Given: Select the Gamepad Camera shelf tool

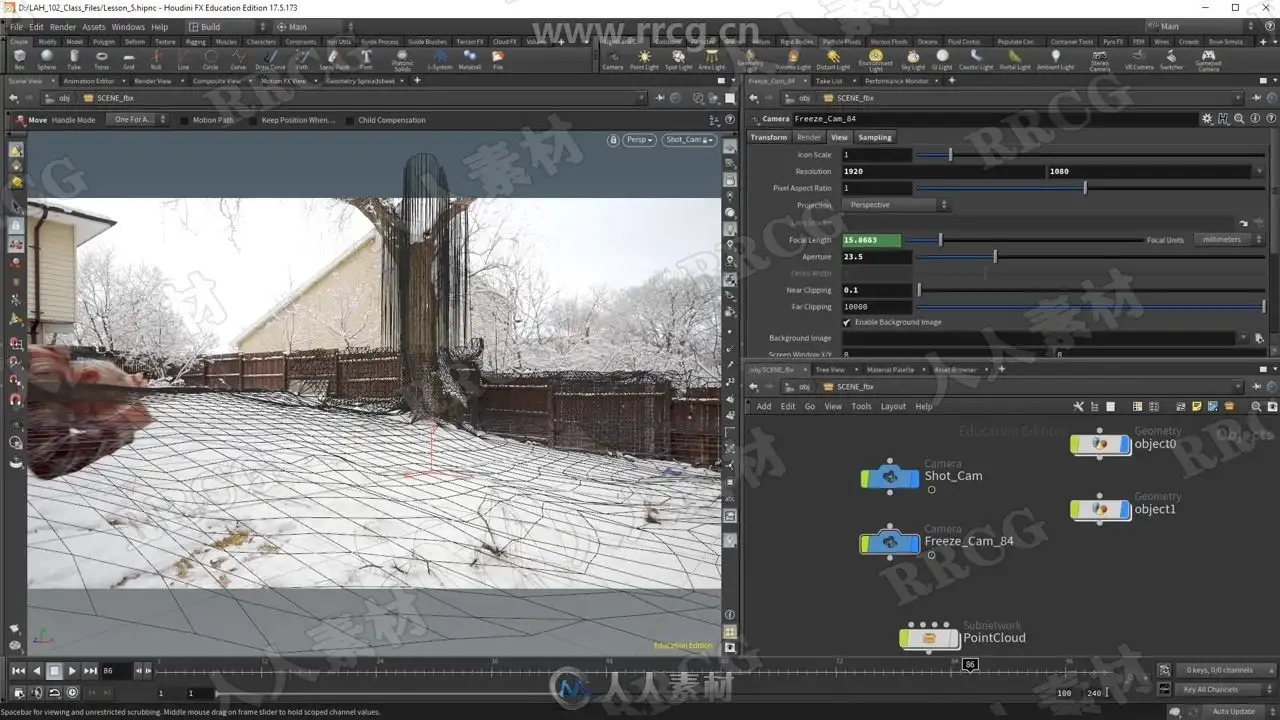Looking at the screenshot, I should coord(1208,60).
